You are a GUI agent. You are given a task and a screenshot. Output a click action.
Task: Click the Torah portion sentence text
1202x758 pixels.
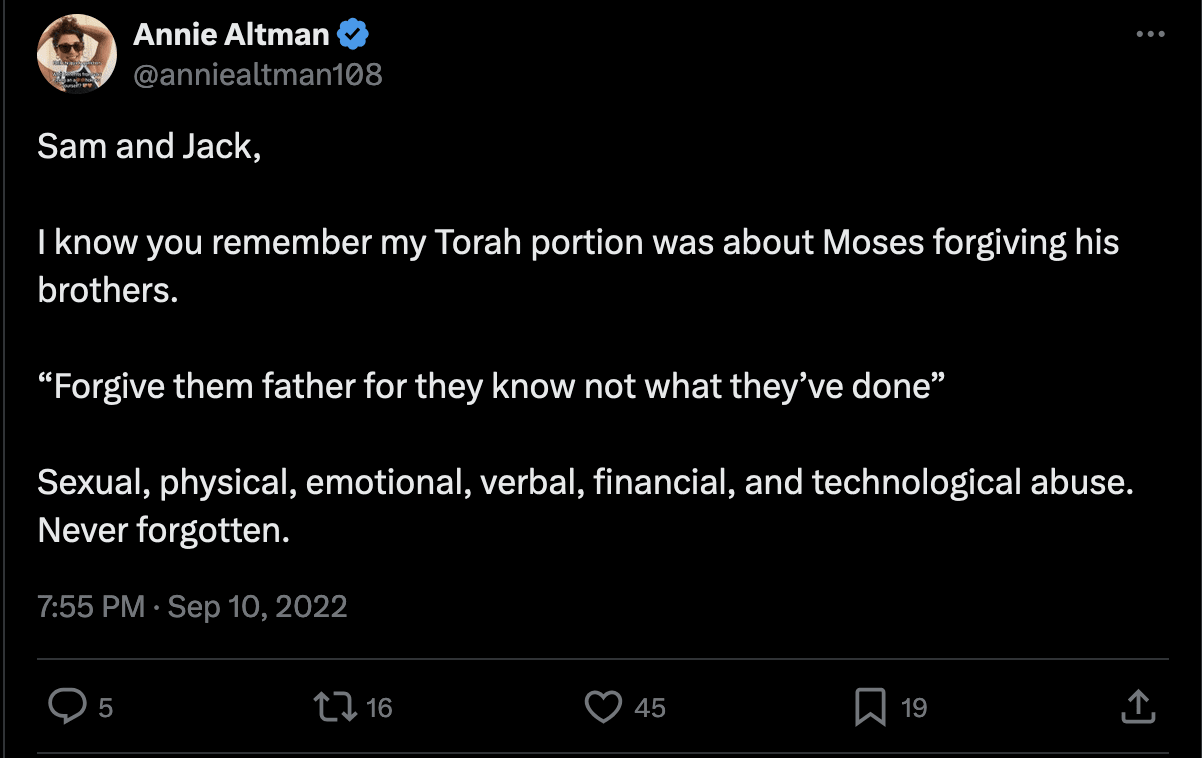pyautogui.click(x=577, y=243)
